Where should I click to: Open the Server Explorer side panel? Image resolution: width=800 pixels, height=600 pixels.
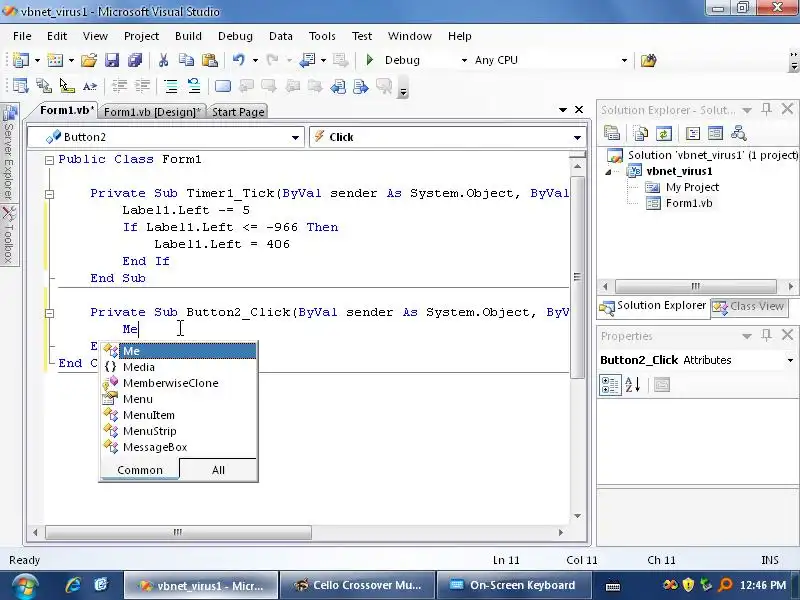(x=9, y=153)
